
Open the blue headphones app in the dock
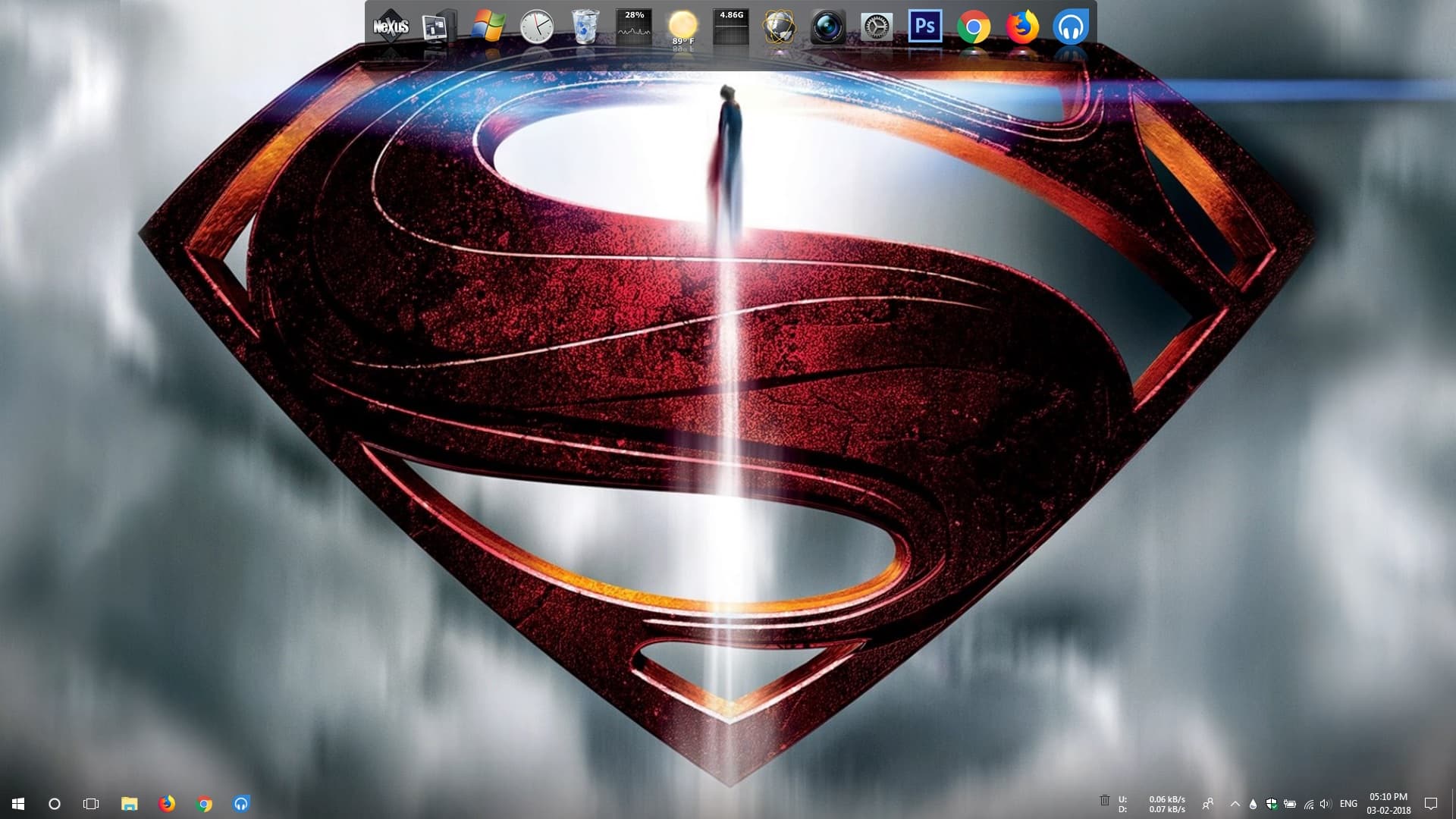1071,27
